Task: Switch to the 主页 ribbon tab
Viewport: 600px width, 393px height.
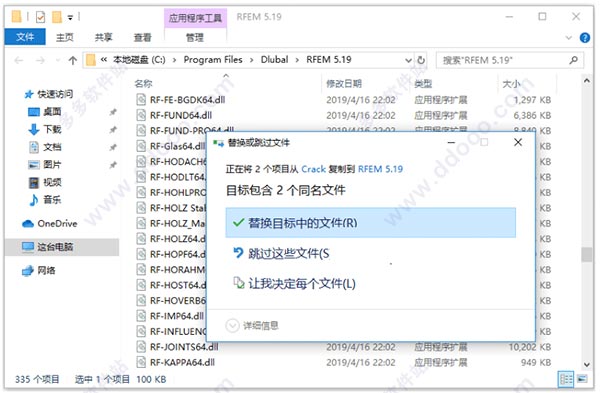Action: coord(64,37)
